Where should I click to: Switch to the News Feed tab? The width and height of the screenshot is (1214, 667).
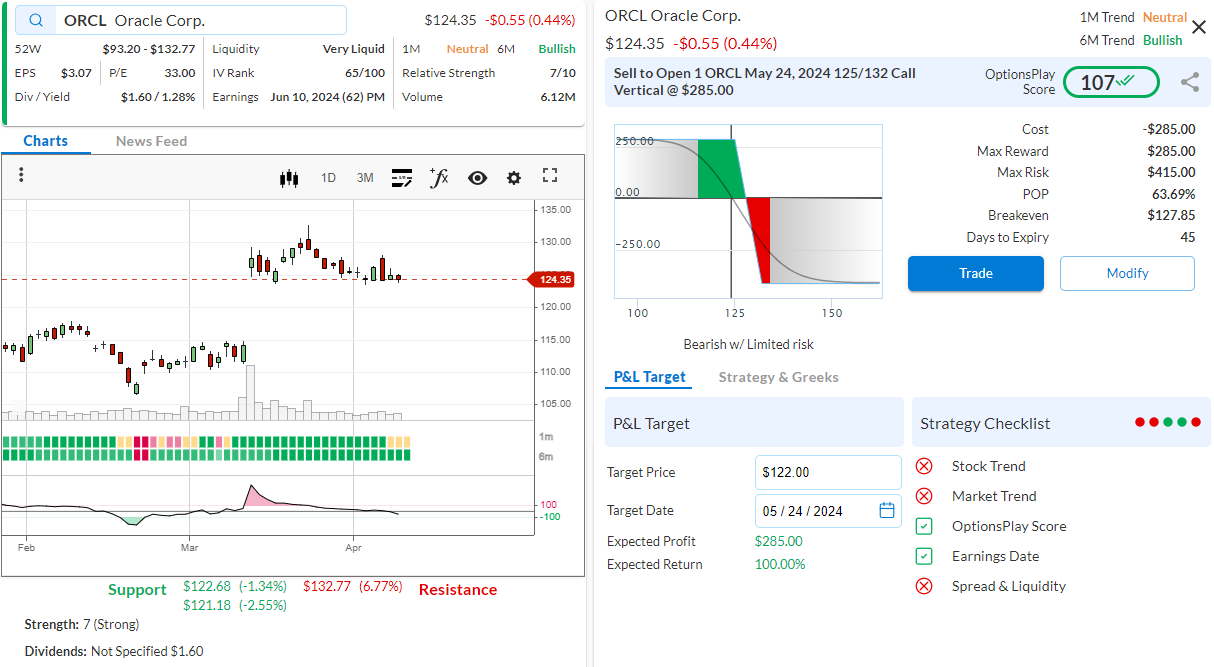click(151, 141)
